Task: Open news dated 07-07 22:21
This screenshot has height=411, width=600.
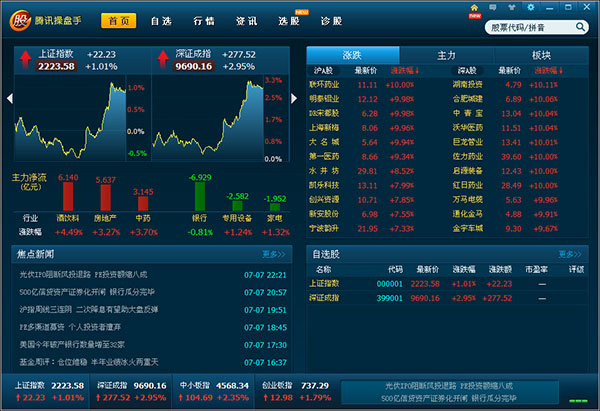Action: (x=153, y=275)
